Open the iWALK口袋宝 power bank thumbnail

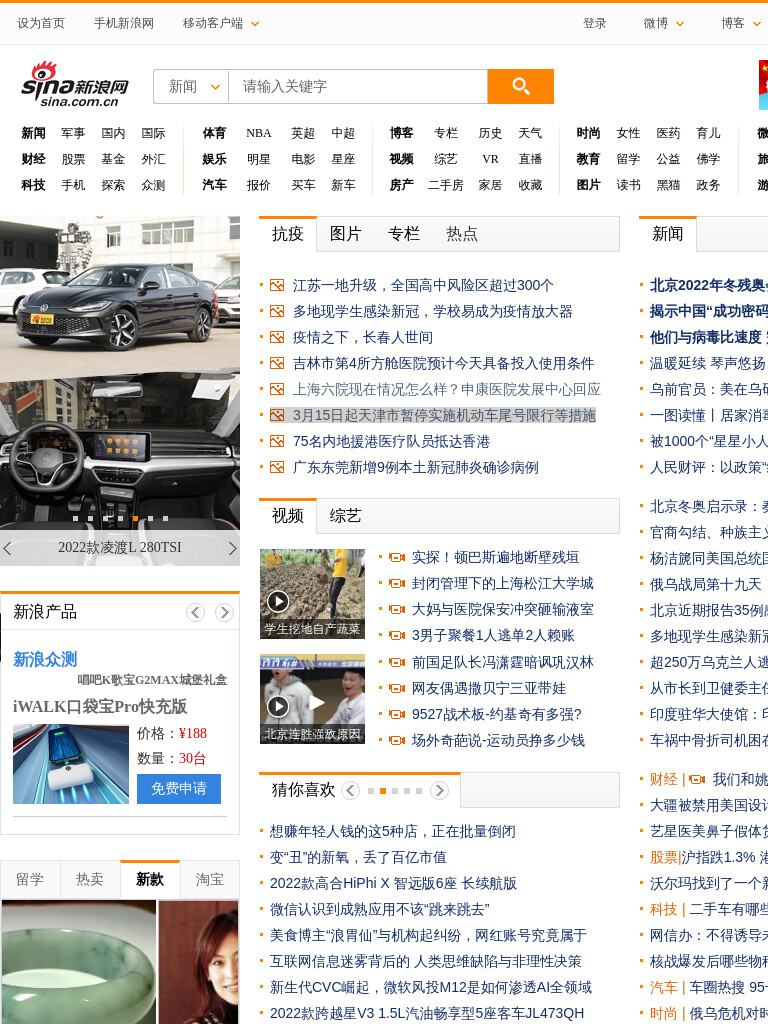71,764
